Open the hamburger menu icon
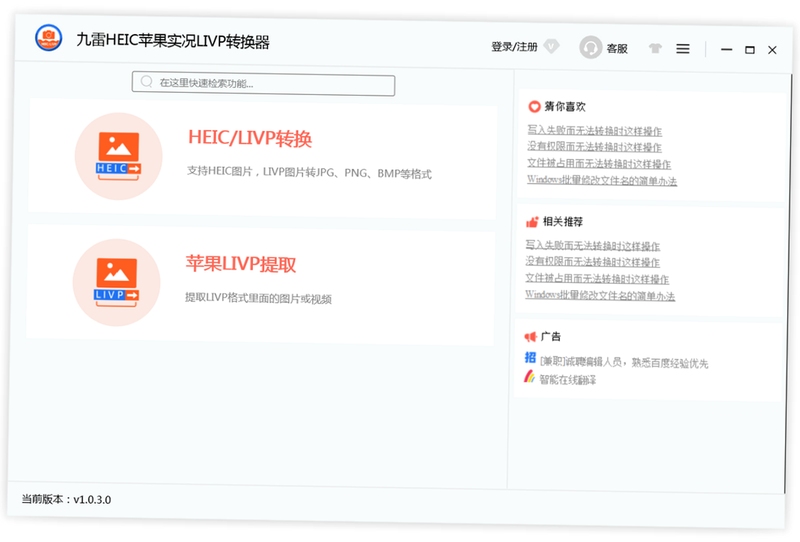800x542 pixels. pos(683,48)
